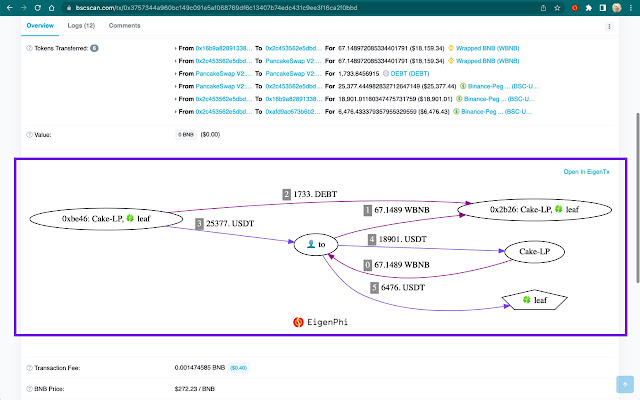Open the user profile avatar
Viewport: 640px width, 400px height.
[617, 8]
